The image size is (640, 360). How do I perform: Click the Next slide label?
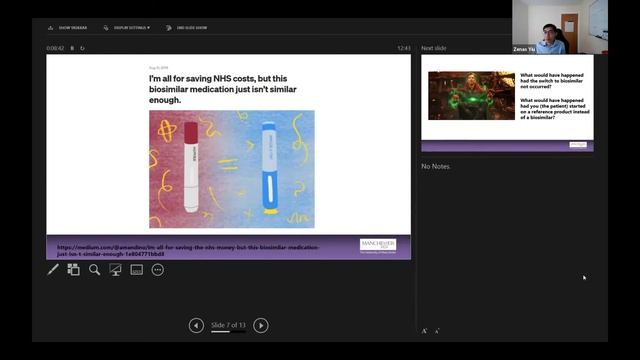[x=433, y=48]
